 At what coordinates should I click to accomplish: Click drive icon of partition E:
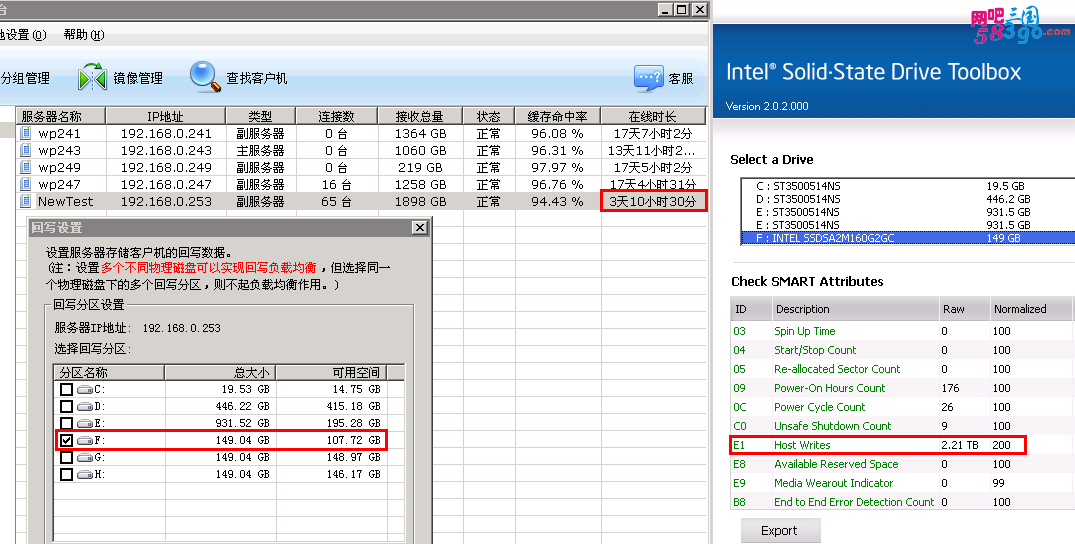point(85,424)
